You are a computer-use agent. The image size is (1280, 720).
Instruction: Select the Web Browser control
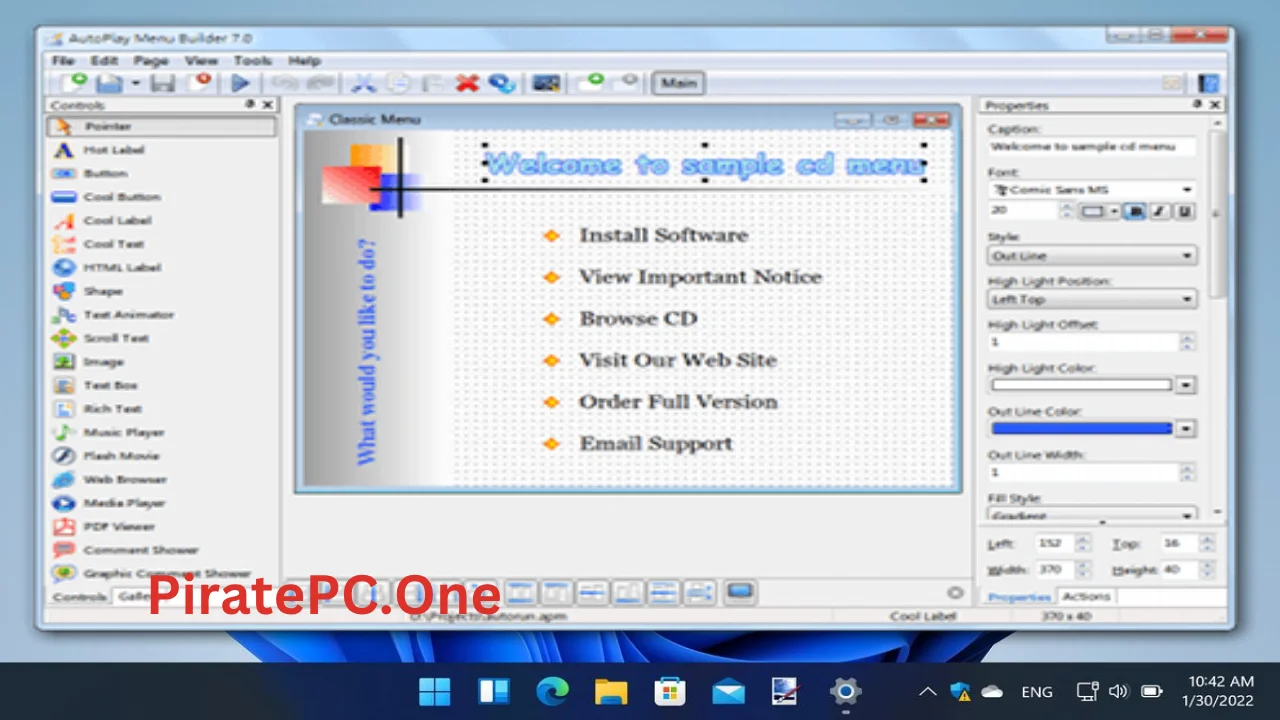(162, 480)
